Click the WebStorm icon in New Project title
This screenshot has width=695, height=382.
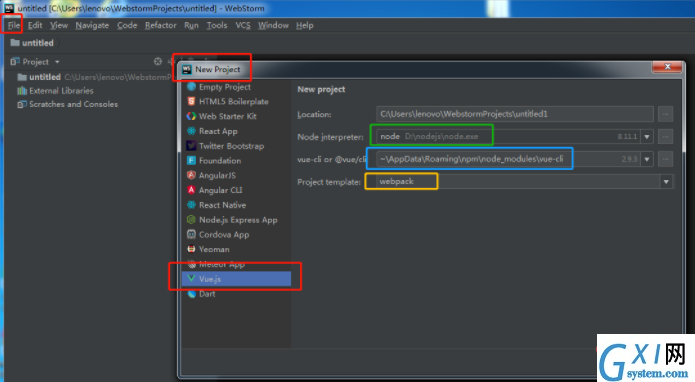point(187,70)
